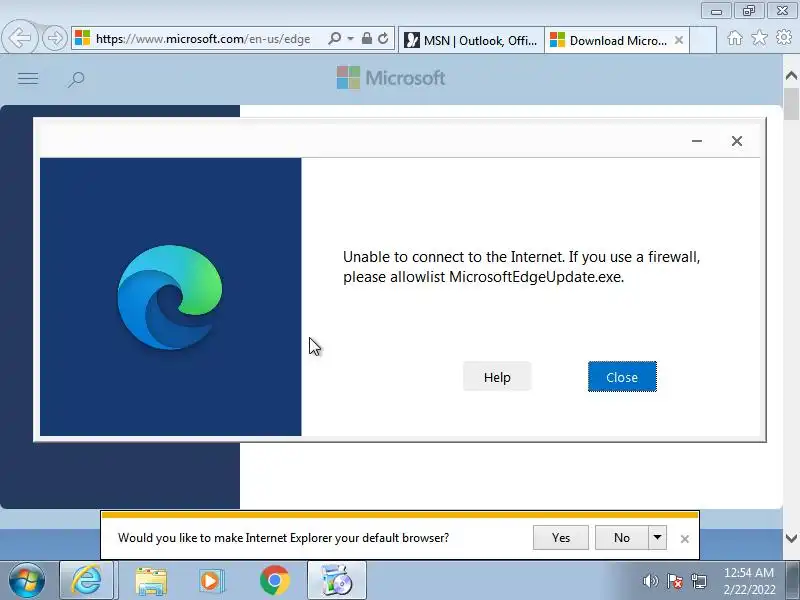800x600 pixels.
Task: Click the search icon on Microsoft page
Action: coord(76,79)
